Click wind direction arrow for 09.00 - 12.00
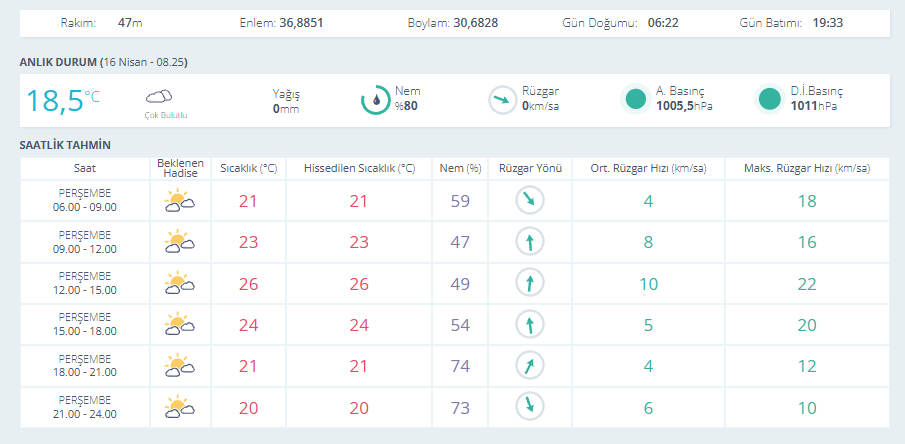The image size is (905, 444). click(529, 242)
